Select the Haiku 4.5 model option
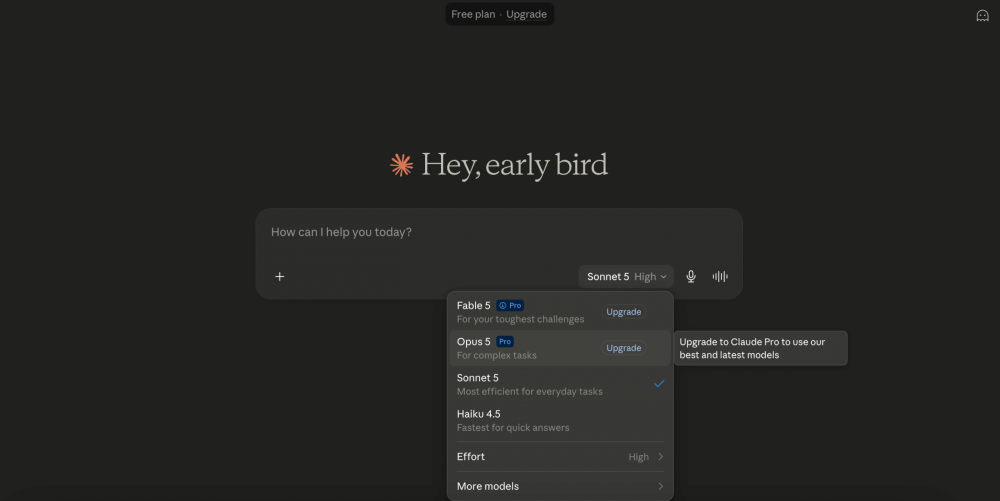 pyautogui.click(x=560, y=421)
